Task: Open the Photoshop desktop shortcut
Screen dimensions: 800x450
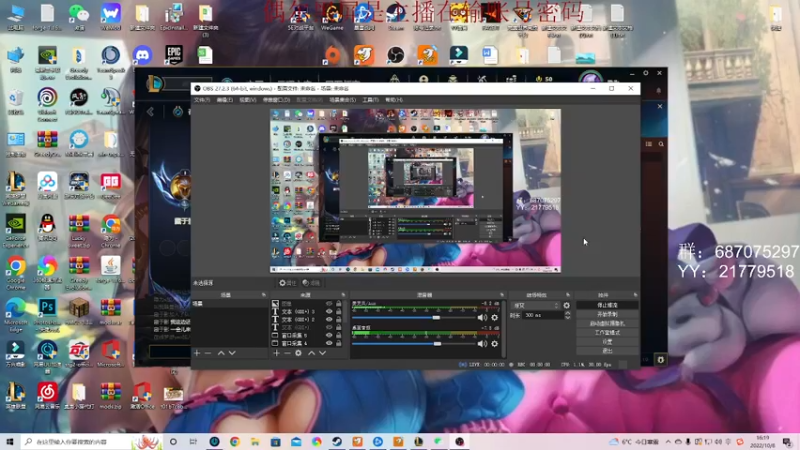Action: pyautogui.click(x=47, y=312)
